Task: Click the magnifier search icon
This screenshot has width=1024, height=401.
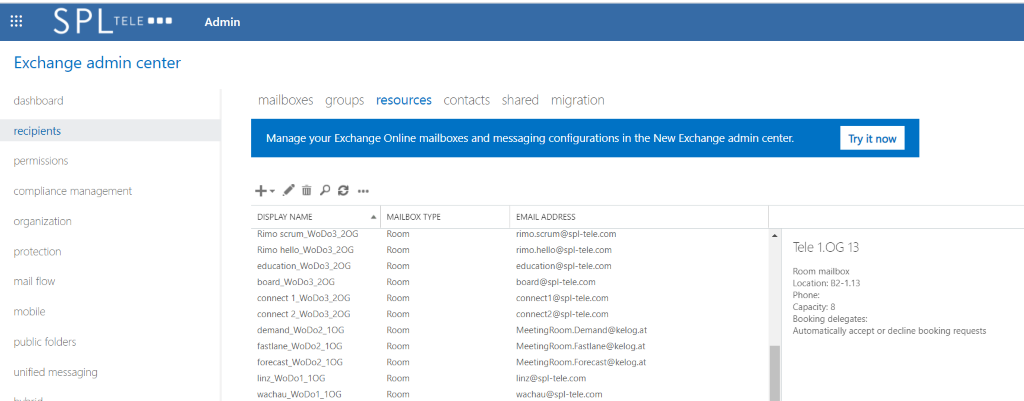Action: pyautogui.click(x=325, y=191)
